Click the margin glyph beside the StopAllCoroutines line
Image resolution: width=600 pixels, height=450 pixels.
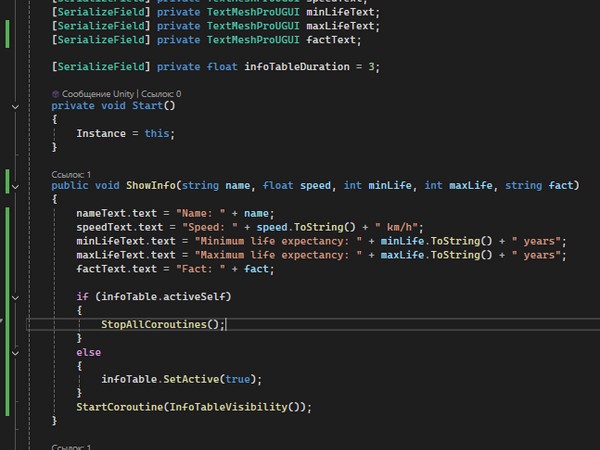point(4,324)
